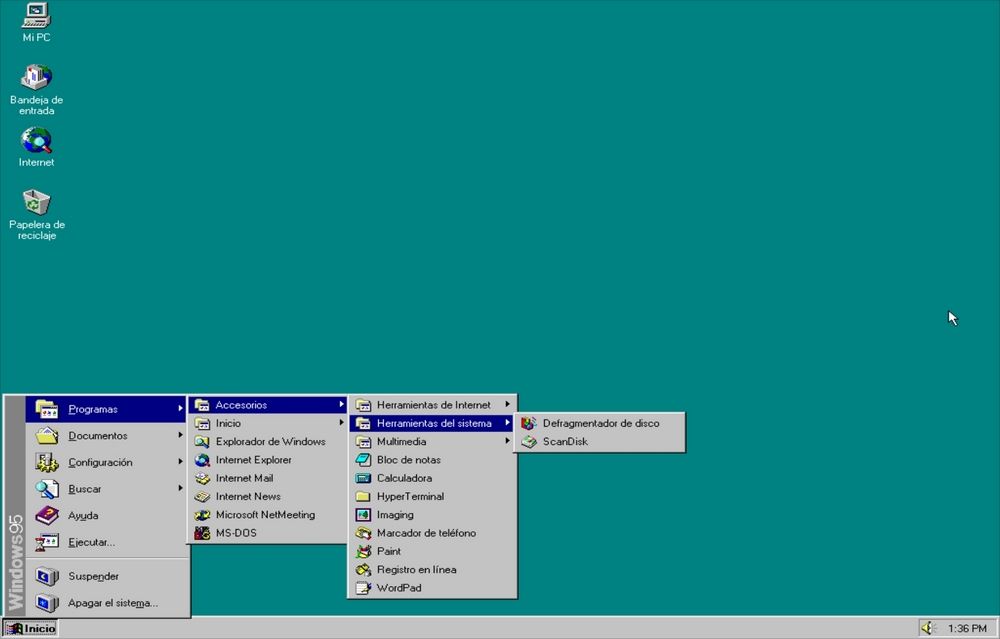Open Bandeja de entrada
Image resolution: width=1000 pixels, height=639 pixels.
click(36, 80)
